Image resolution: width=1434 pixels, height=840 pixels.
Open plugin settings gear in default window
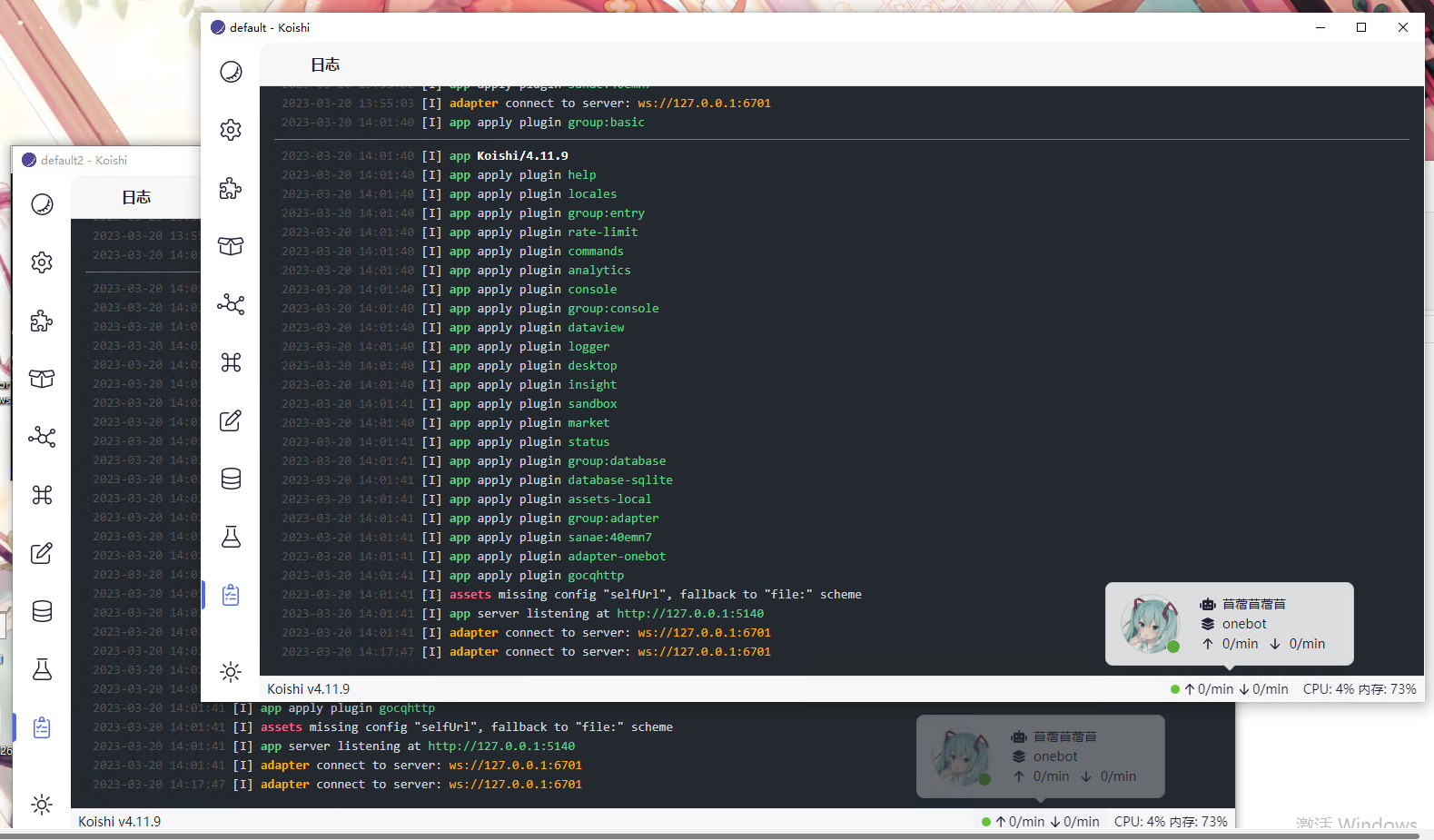231,130
